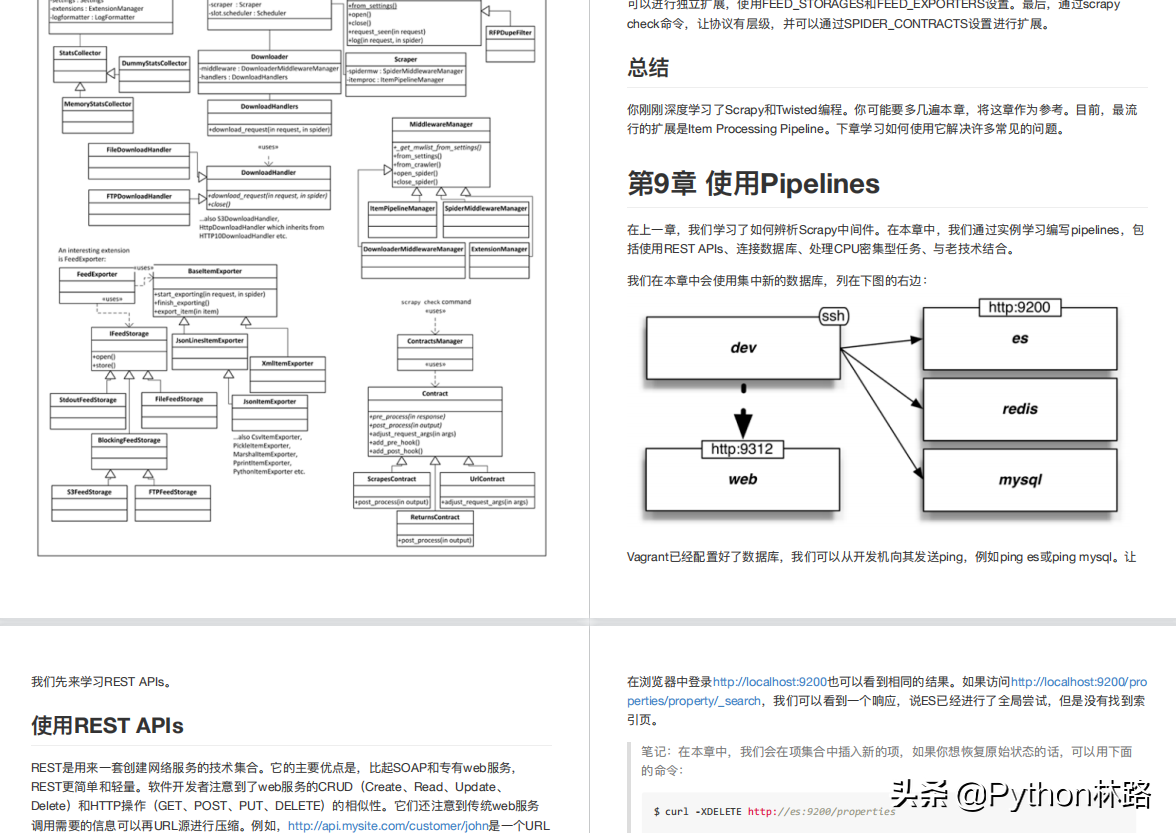Click the BlockingFeedStorage class box
The height and width of the screenshot is (833, 1176).
pos(129,451)
